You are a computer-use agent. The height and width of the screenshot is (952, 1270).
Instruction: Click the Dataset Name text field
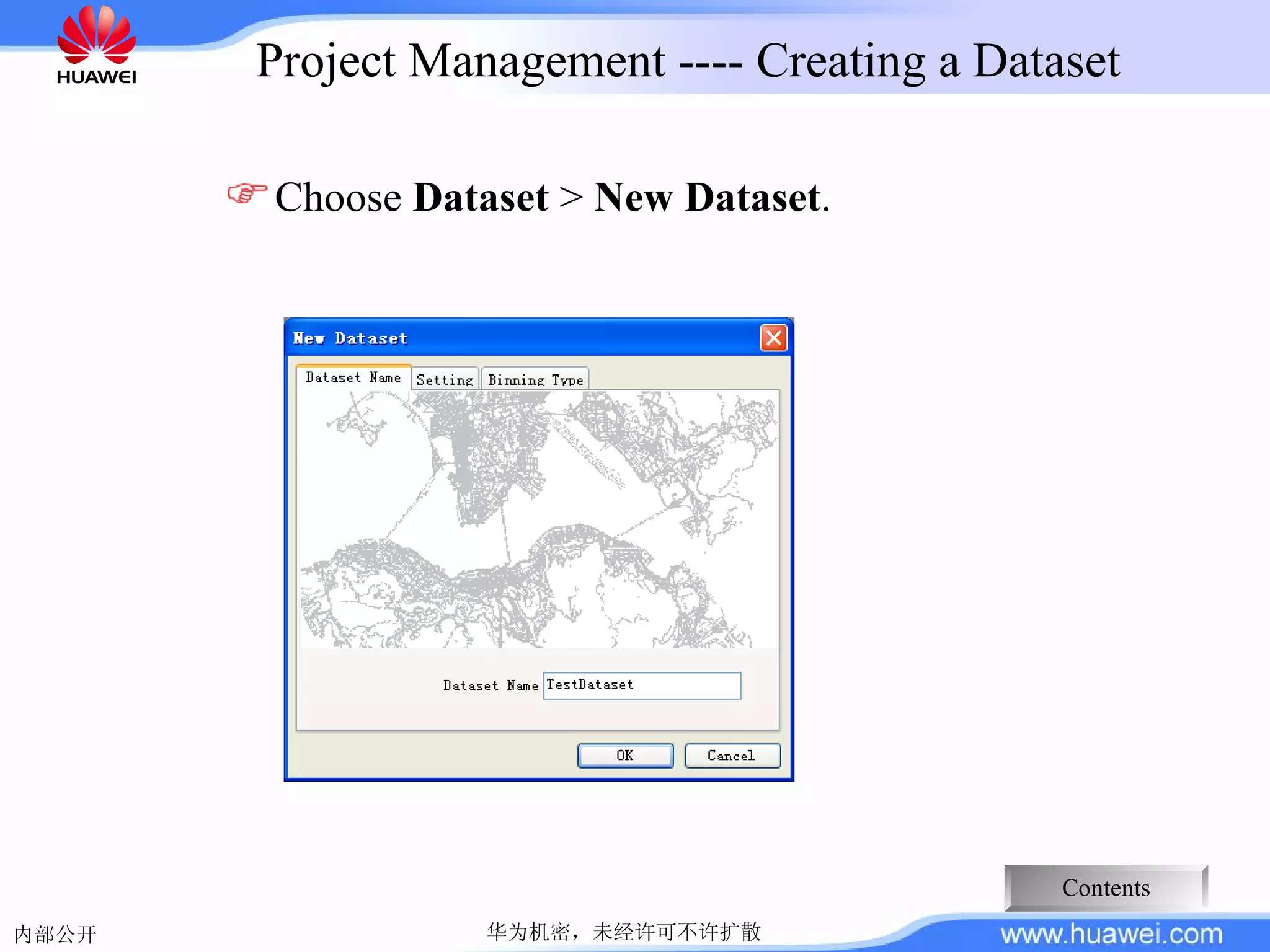[642, 685]
